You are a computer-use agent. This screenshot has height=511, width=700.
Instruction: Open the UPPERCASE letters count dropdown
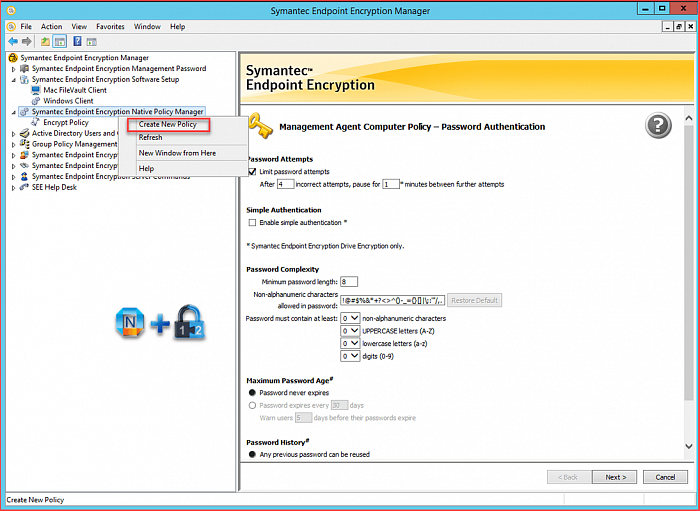(350, 331)
